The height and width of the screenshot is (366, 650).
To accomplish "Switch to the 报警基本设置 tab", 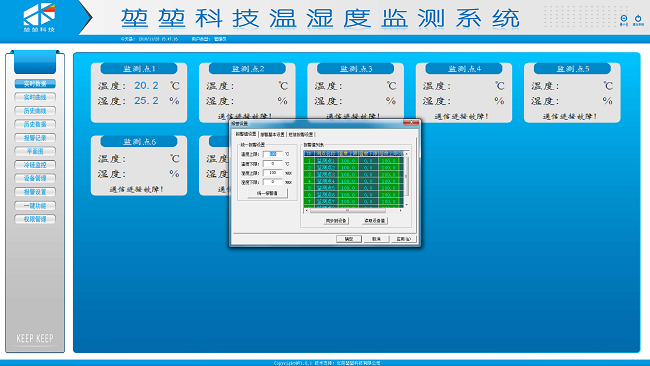I will click(x=272, y=135).
